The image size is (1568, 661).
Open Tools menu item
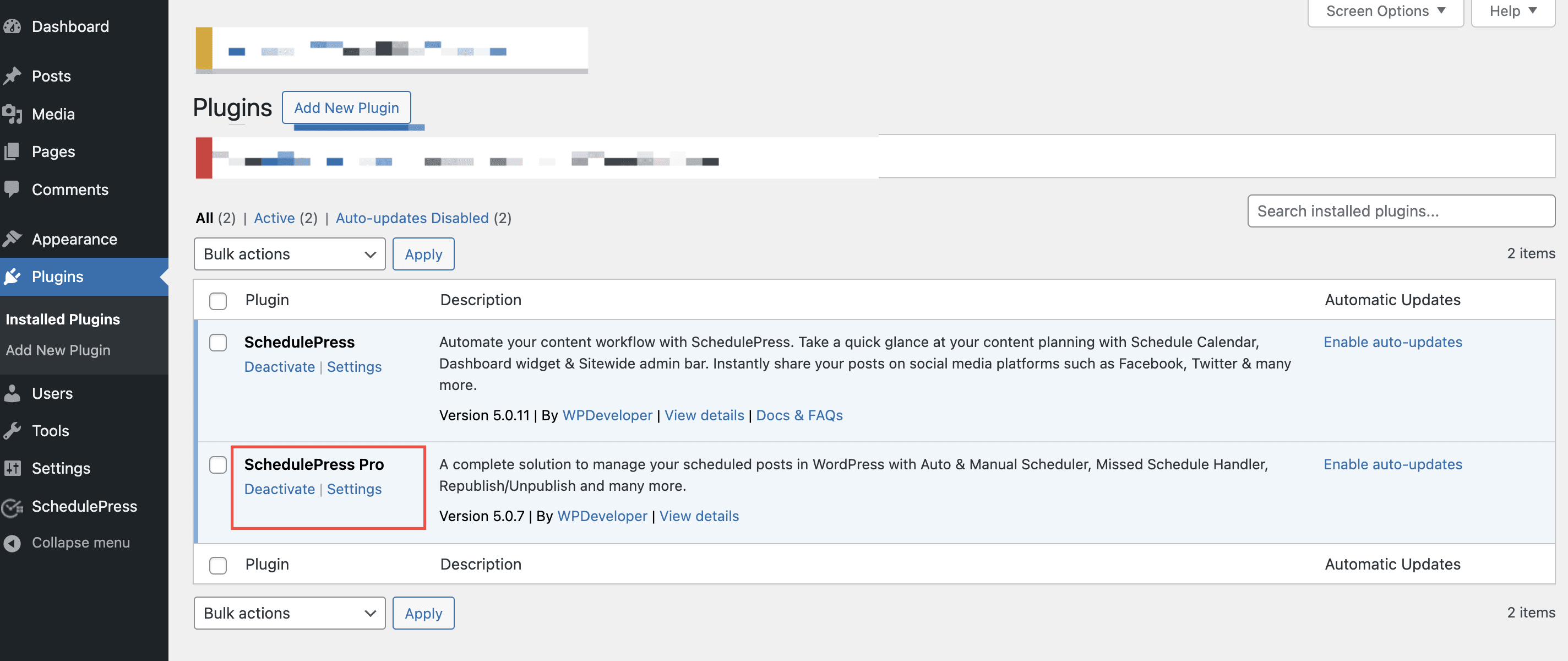[x=51, y=431]
